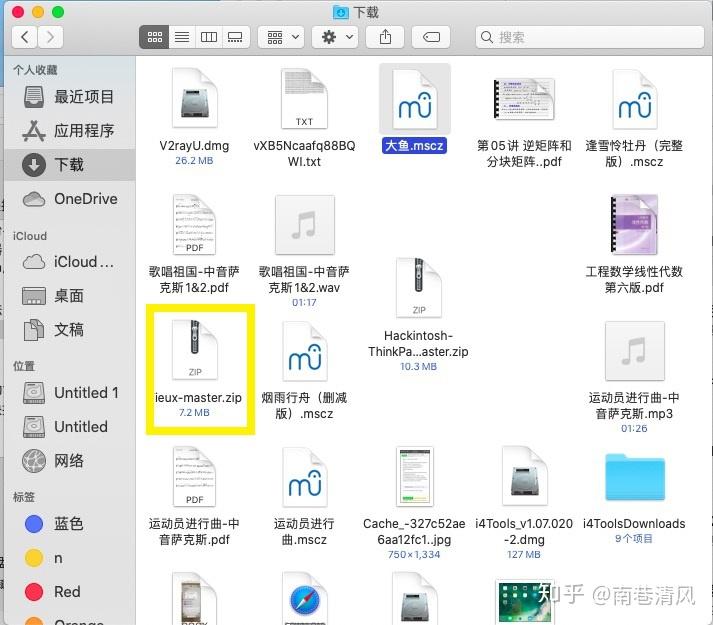
Task: Click the edit tags toolbar button
Action: click(431, 37)
